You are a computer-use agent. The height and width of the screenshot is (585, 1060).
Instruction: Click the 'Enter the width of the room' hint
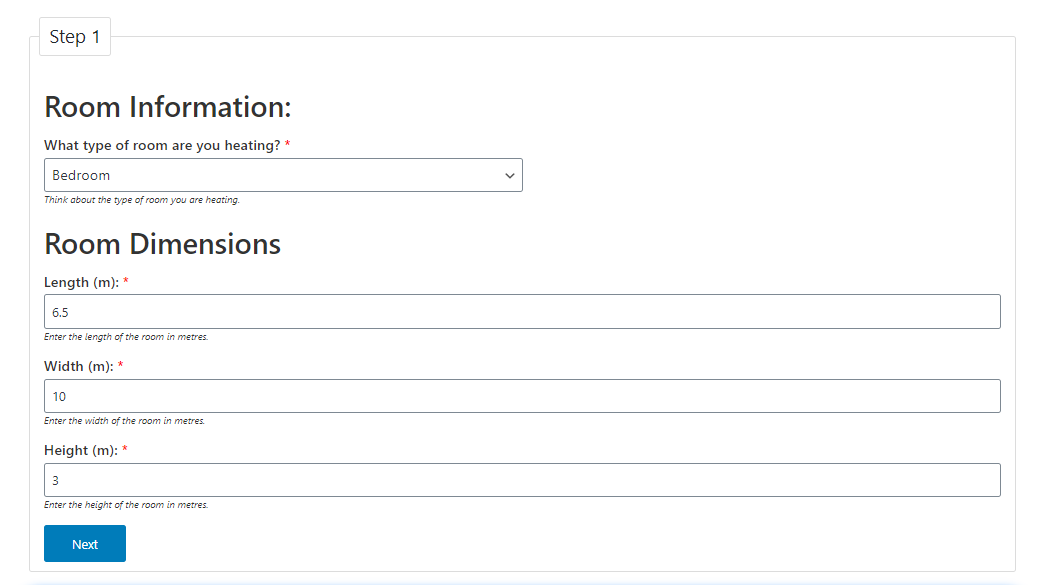tap(124, 421)
